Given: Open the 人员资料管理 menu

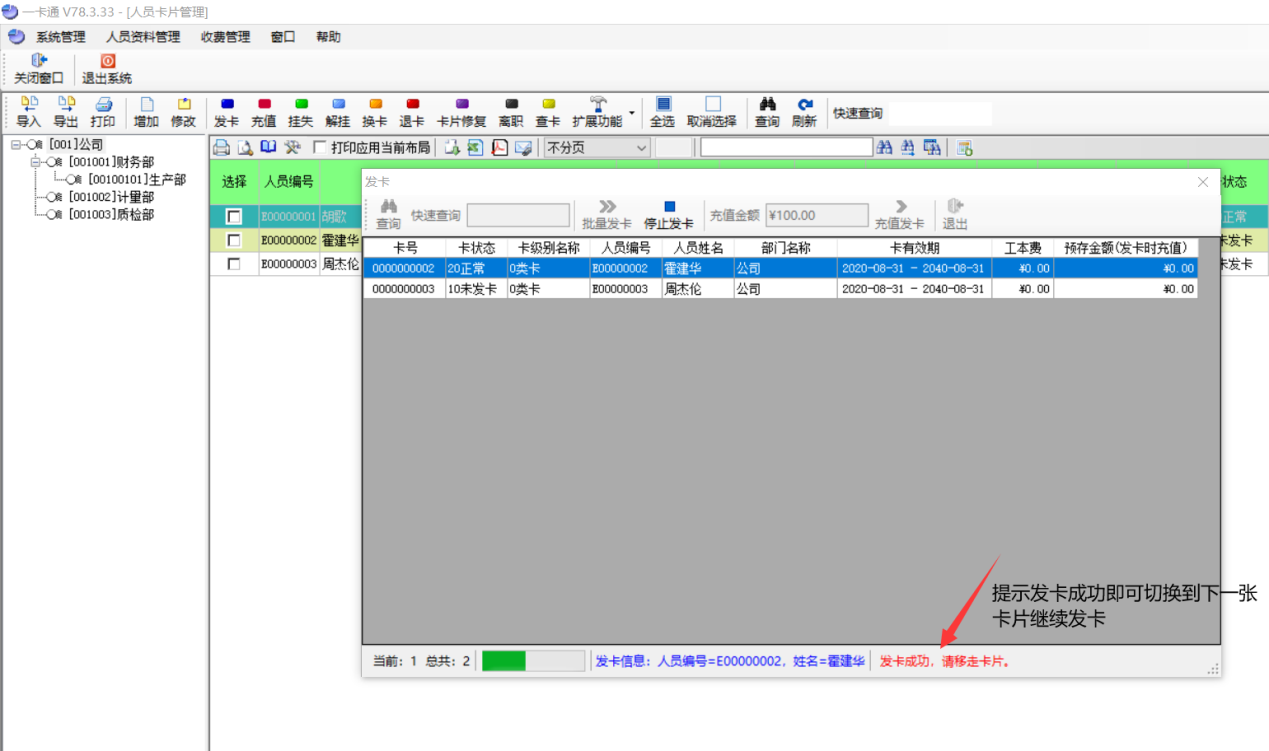Looking at the screenshot, I should (x=143, y=37).
